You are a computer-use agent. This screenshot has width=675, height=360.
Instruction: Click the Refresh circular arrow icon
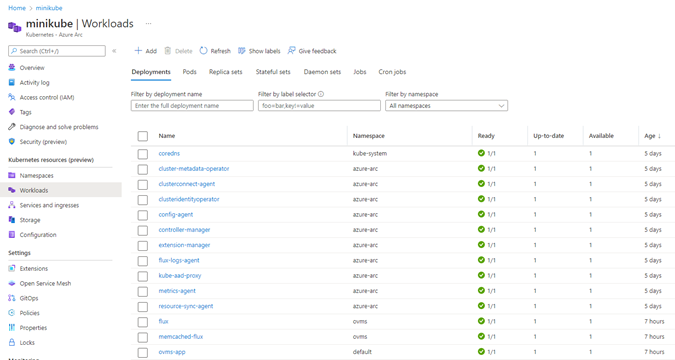[x=203, y=51]
